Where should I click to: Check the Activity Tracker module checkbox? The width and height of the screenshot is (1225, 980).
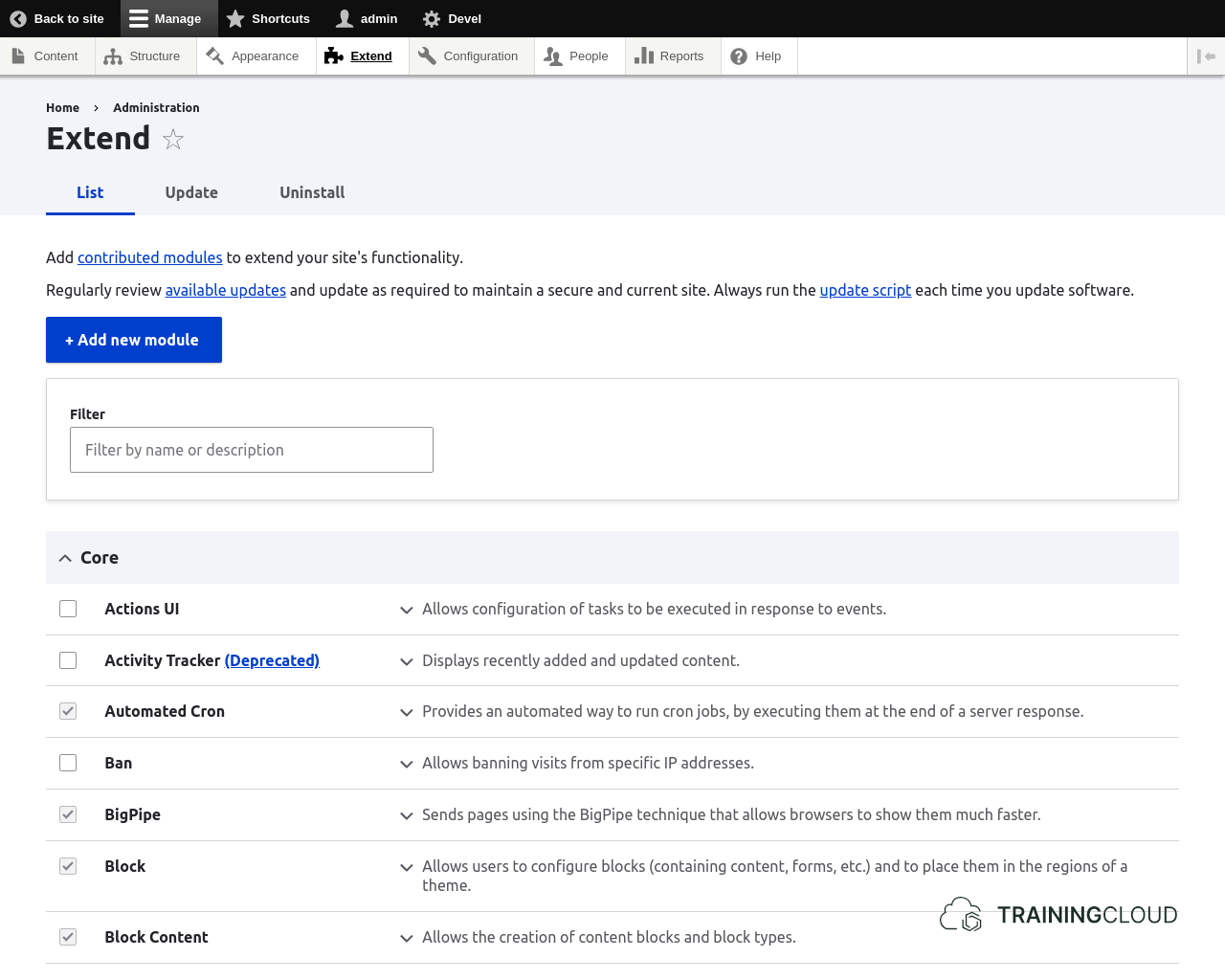point(68,660)
